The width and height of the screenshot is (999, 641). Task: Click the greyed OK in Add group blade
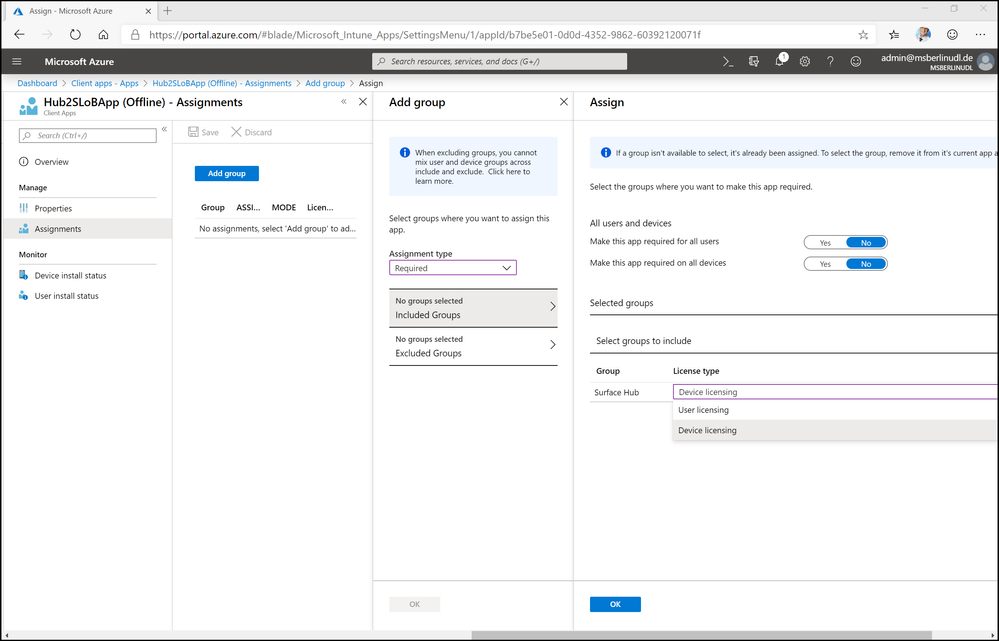pos(414,604)
